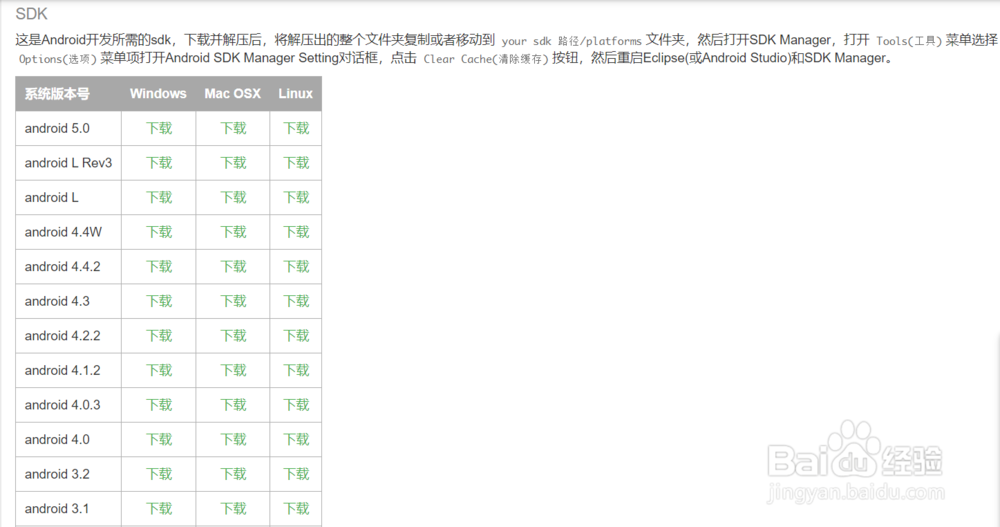
Task: Download android 4.2.2 for Windows
Action: coord(159,335)
